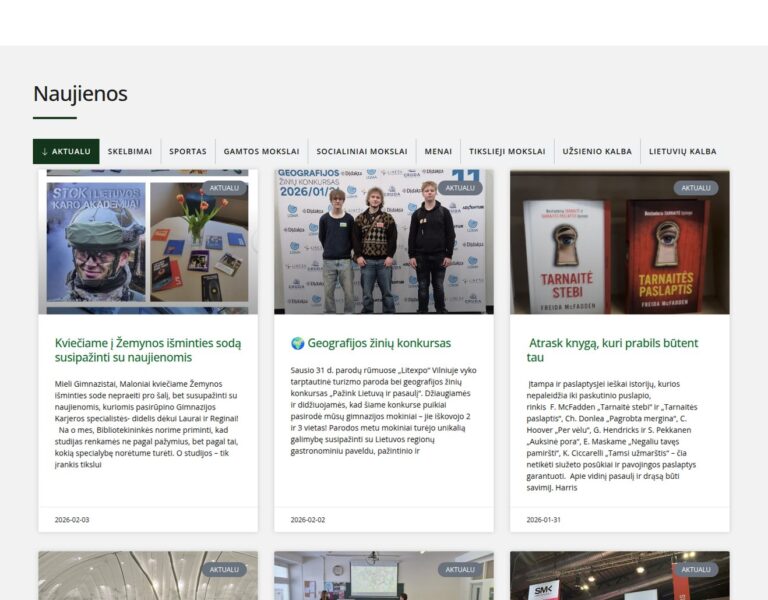768x600 pixels.
Task: Click the three students geography contest photo
Action: (x=384, y=245)
